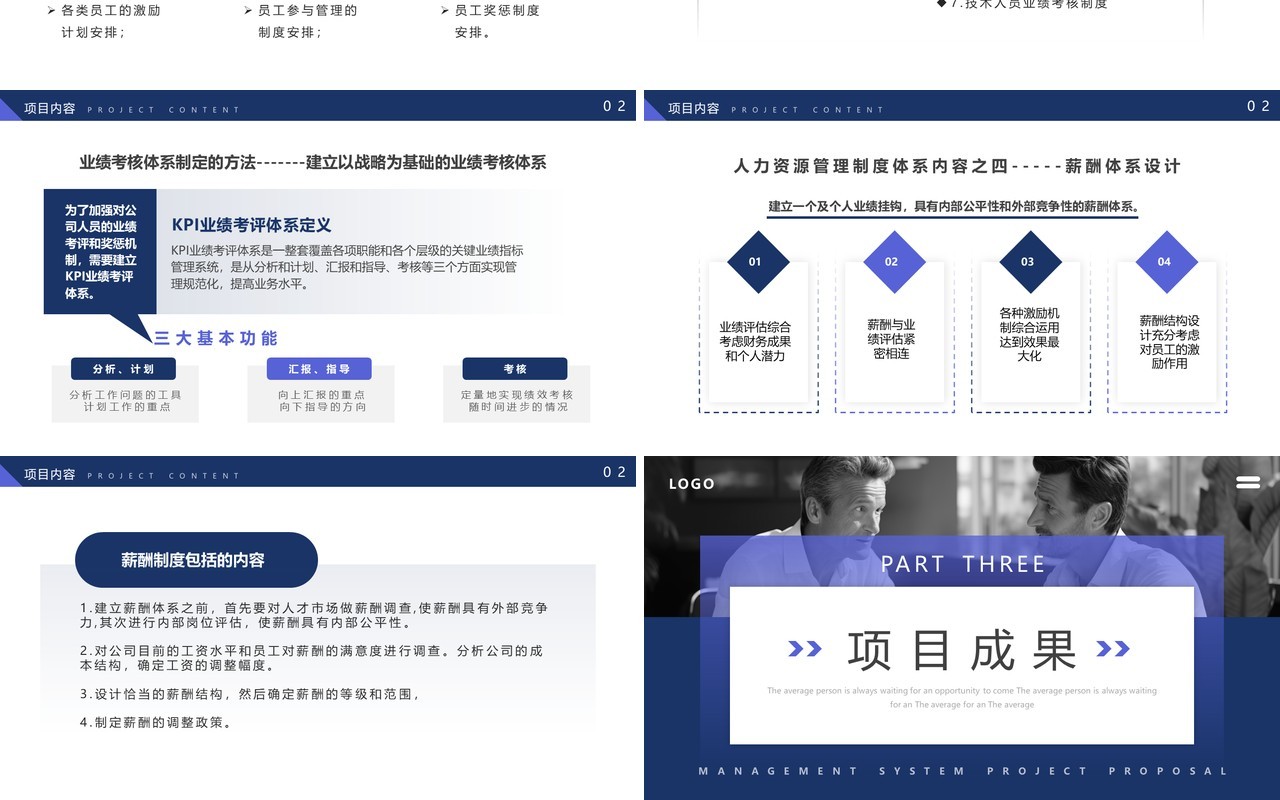Click the LOGO mark on the PART THREE slide
Viewport: 1280px width, 800px height.
tap(692, 484)
